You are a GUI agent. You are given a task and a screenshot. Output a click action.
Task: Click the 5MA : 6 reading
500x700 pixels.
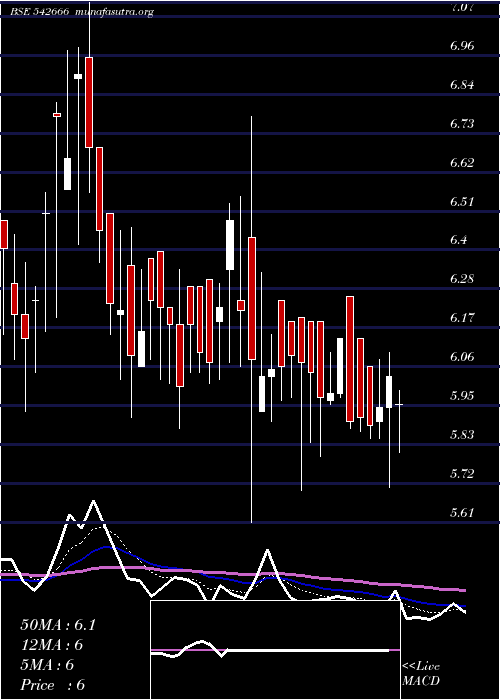tap(47, 665)
